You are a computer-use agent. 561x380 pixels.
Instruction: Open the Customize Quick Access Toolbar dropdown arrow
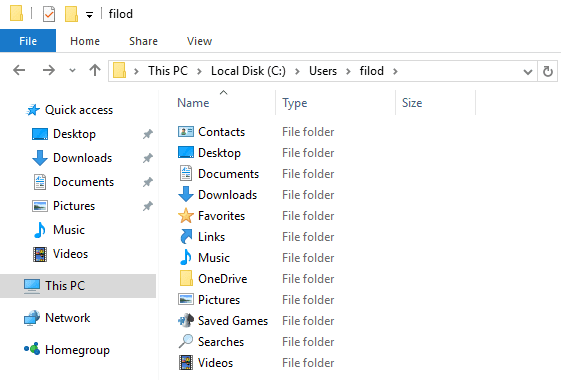[89, 15]
